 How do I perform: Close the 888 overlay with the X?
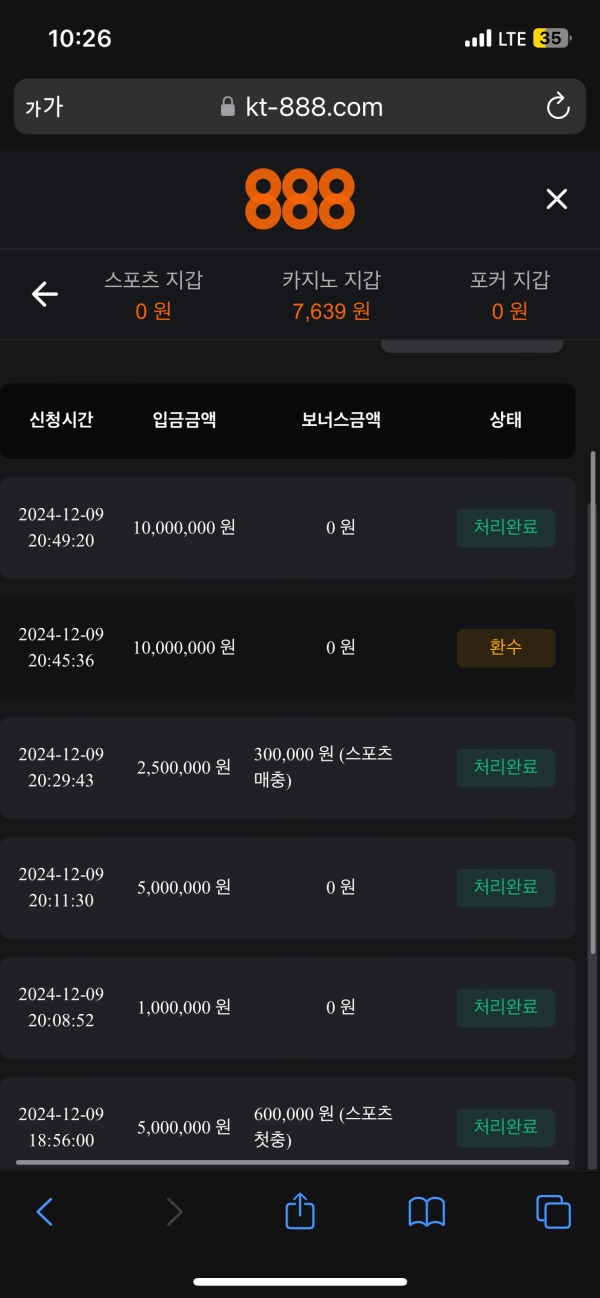pyautogui.click(x=556, y=198)
